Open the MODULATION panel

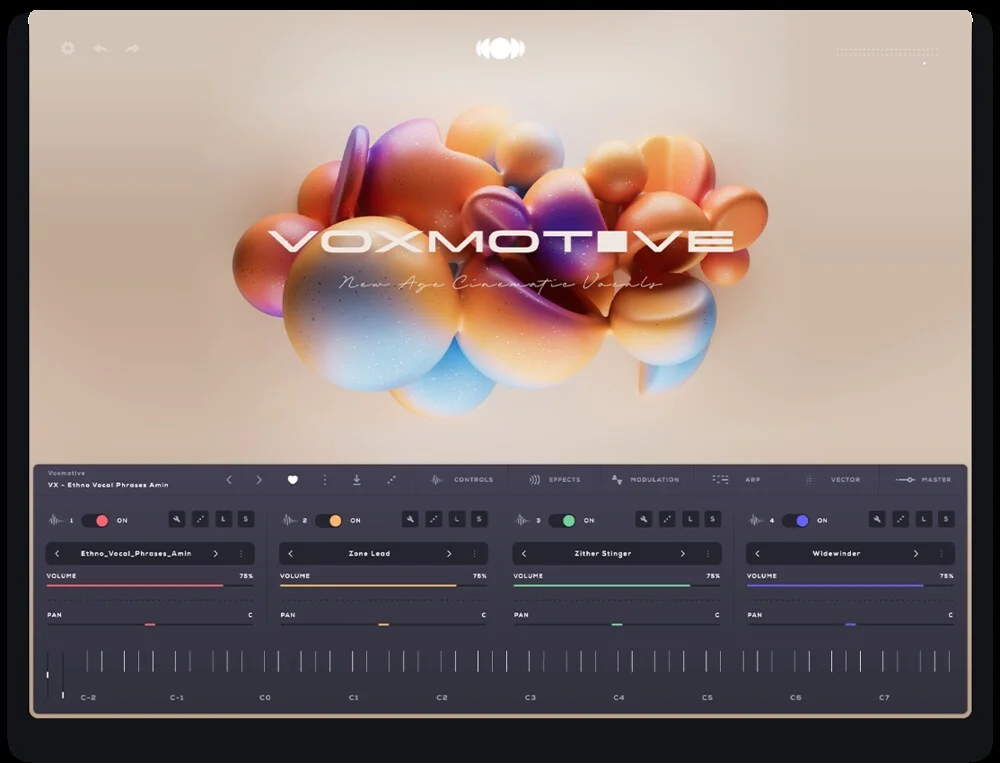(653, 479)
